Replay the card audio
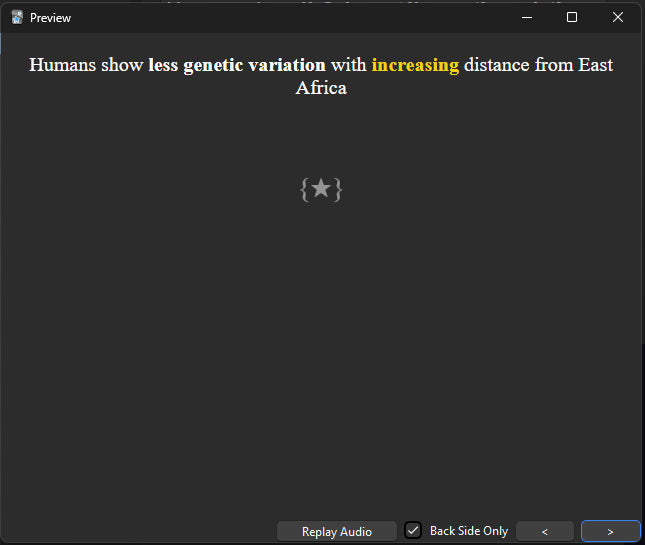 pos(337,531)
